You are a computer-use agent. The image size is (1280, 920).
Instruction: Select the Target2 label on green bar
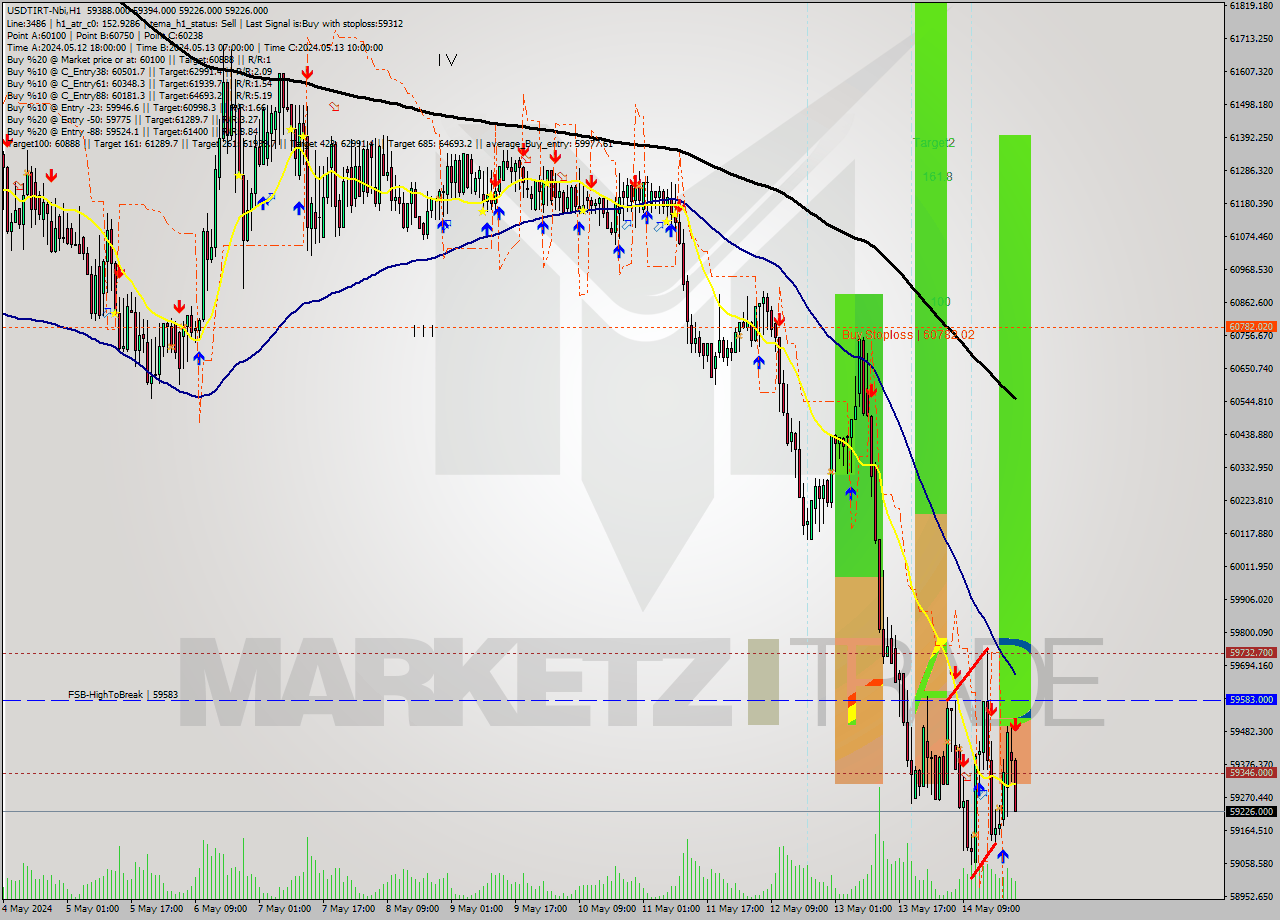tap(934, 143)
